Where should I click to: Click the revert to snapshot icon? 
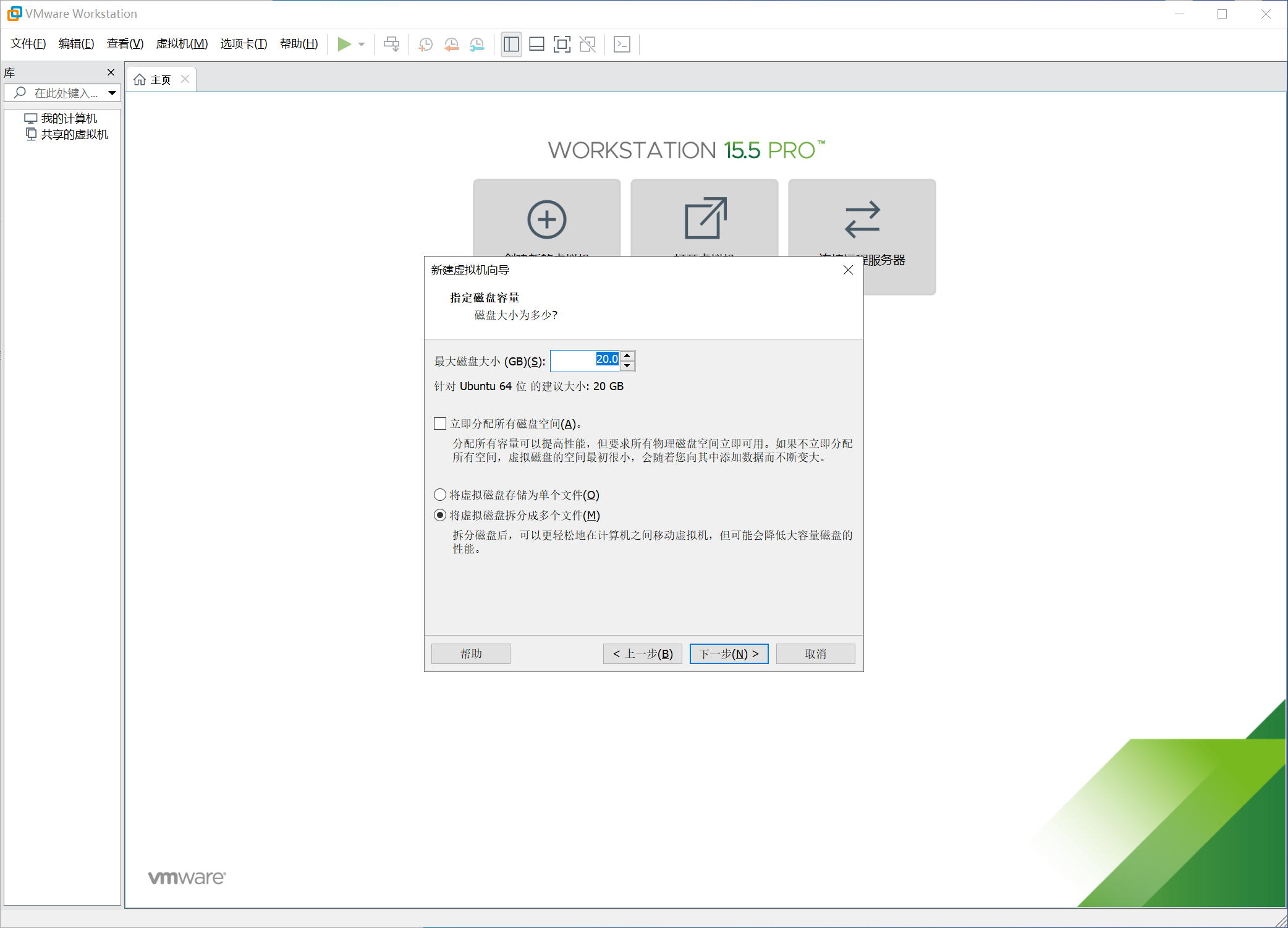pos(451,45)
